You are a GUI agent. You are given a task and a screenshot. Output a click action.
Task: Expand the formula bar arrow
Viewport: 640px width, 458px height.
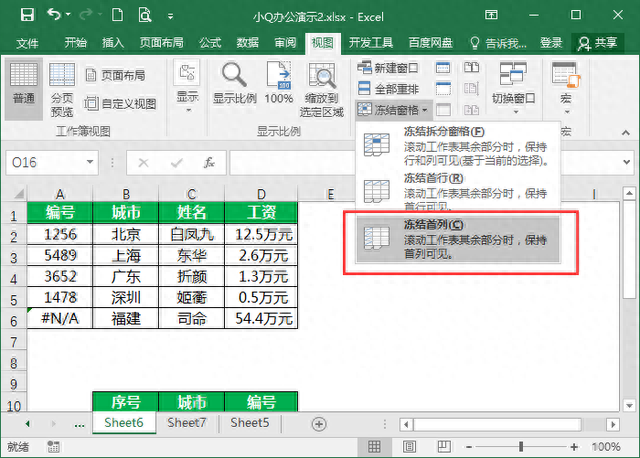click(627, 162)
